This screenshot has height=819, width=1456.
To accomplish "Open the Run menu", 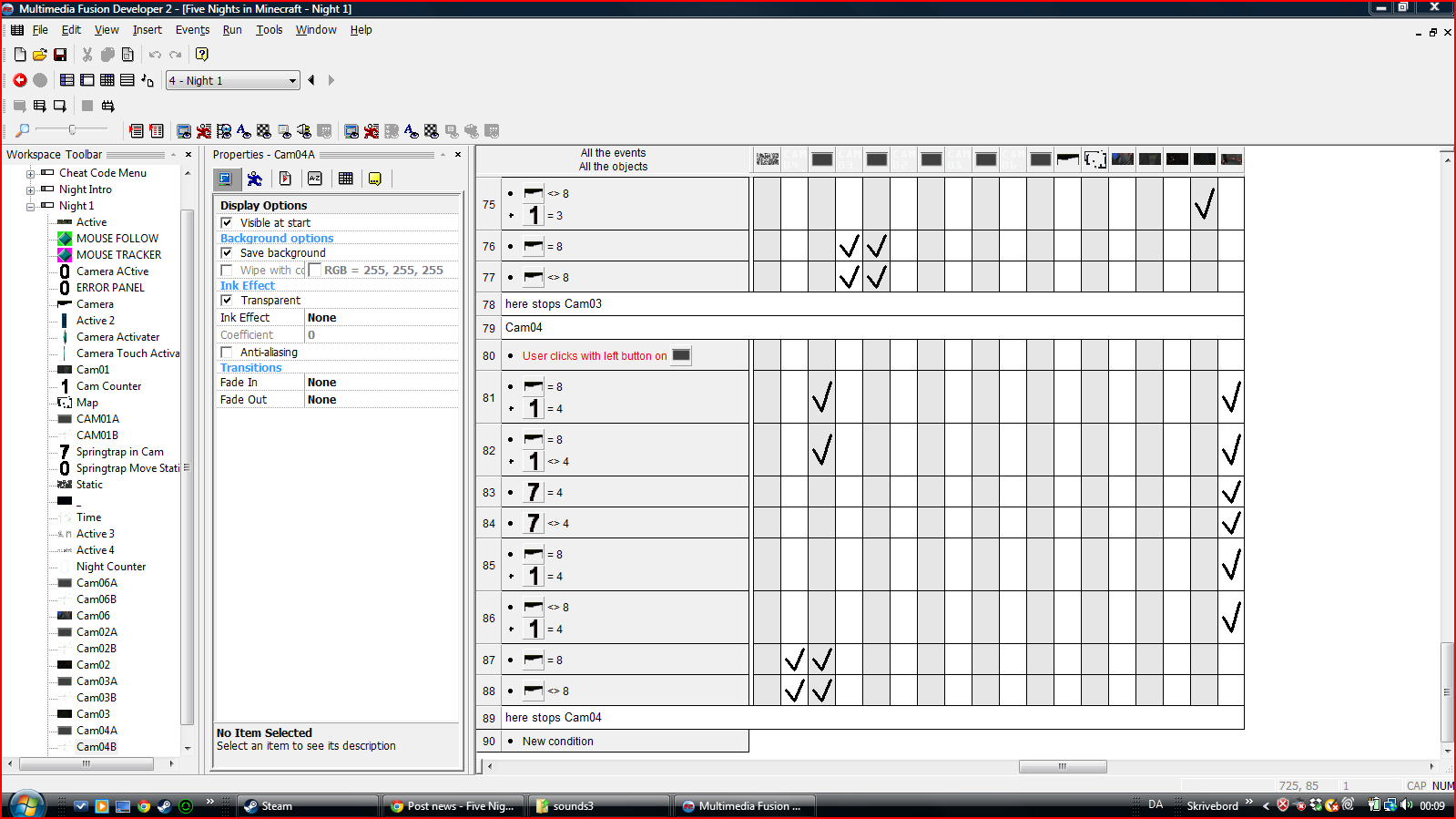I will click(232, 29).
